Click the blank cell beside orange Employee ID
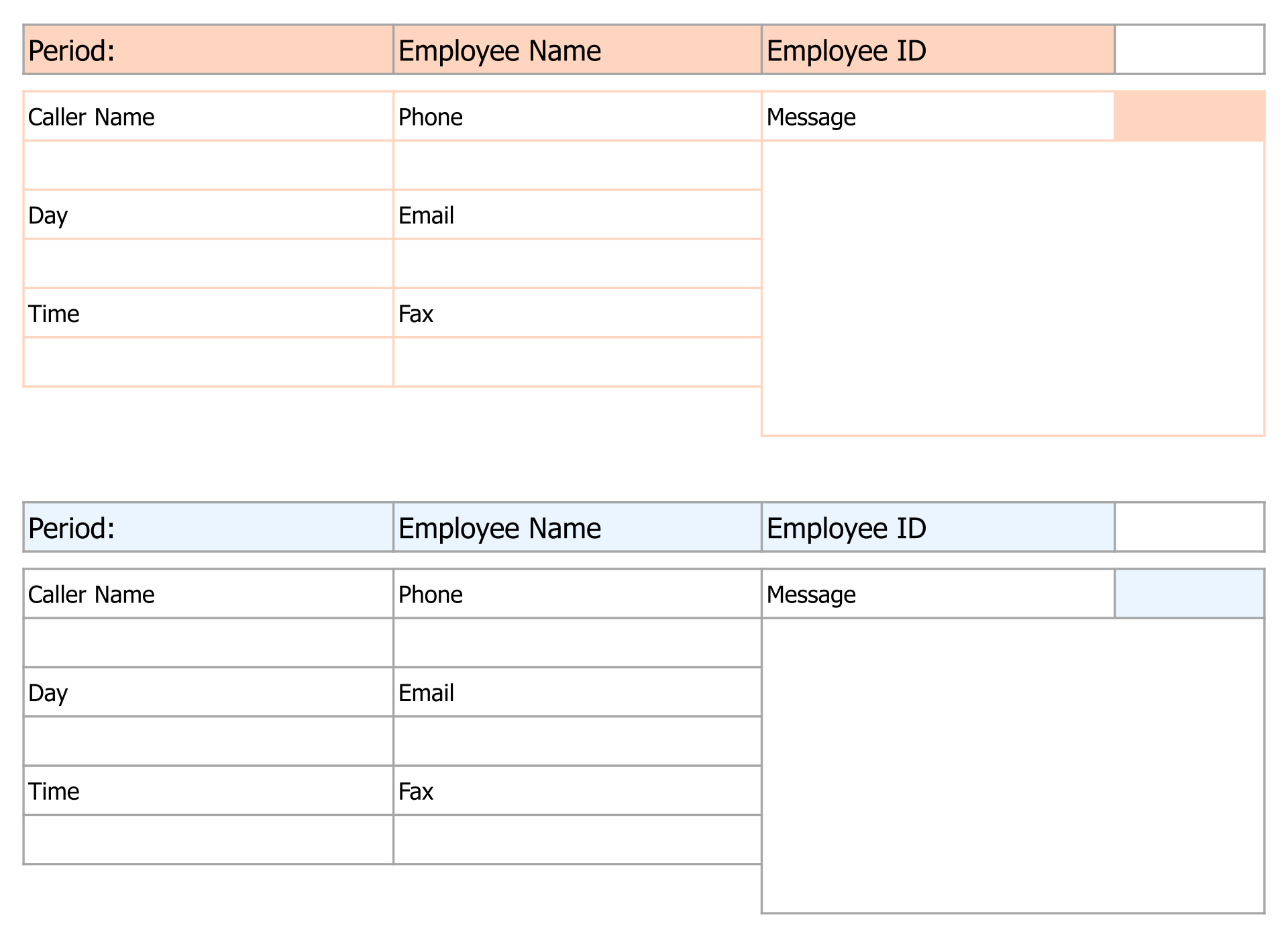The height and width of the screenshot is (938, 1288). click(x=1189, y=50)
